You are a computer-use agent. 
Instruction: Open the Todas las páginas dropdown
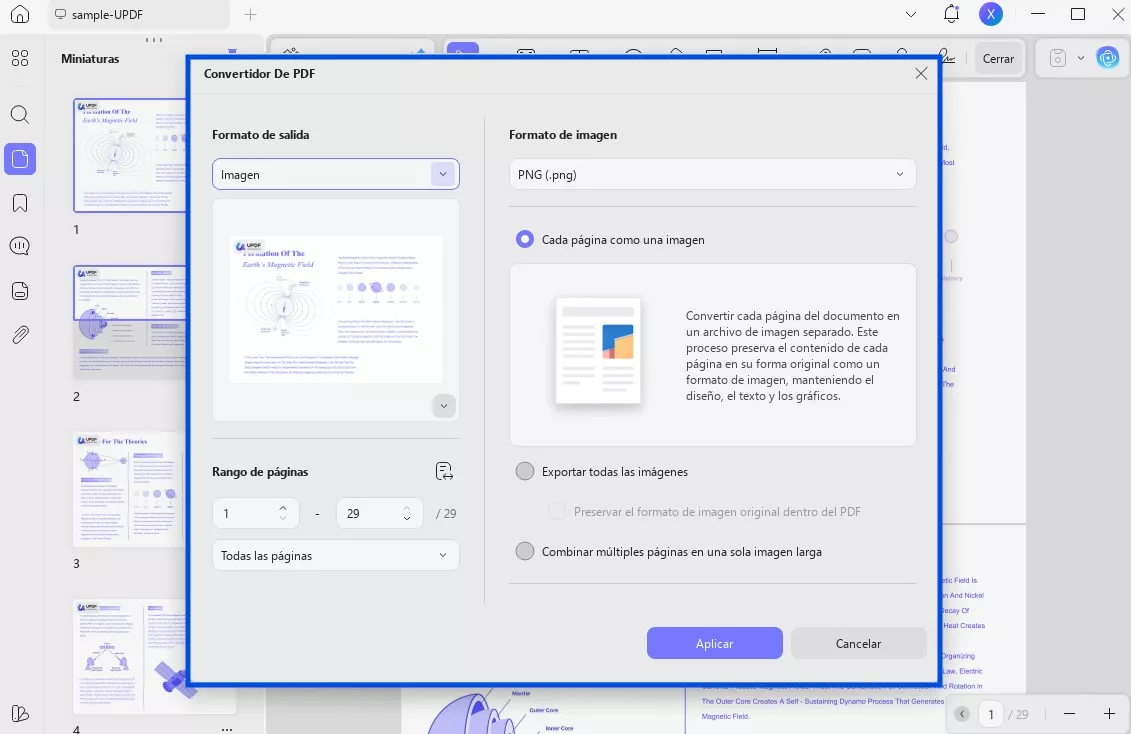(x=335, y=555)
